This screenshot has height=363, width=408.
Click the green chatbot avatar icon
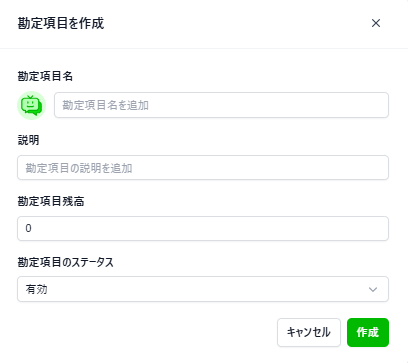[31, 105]
